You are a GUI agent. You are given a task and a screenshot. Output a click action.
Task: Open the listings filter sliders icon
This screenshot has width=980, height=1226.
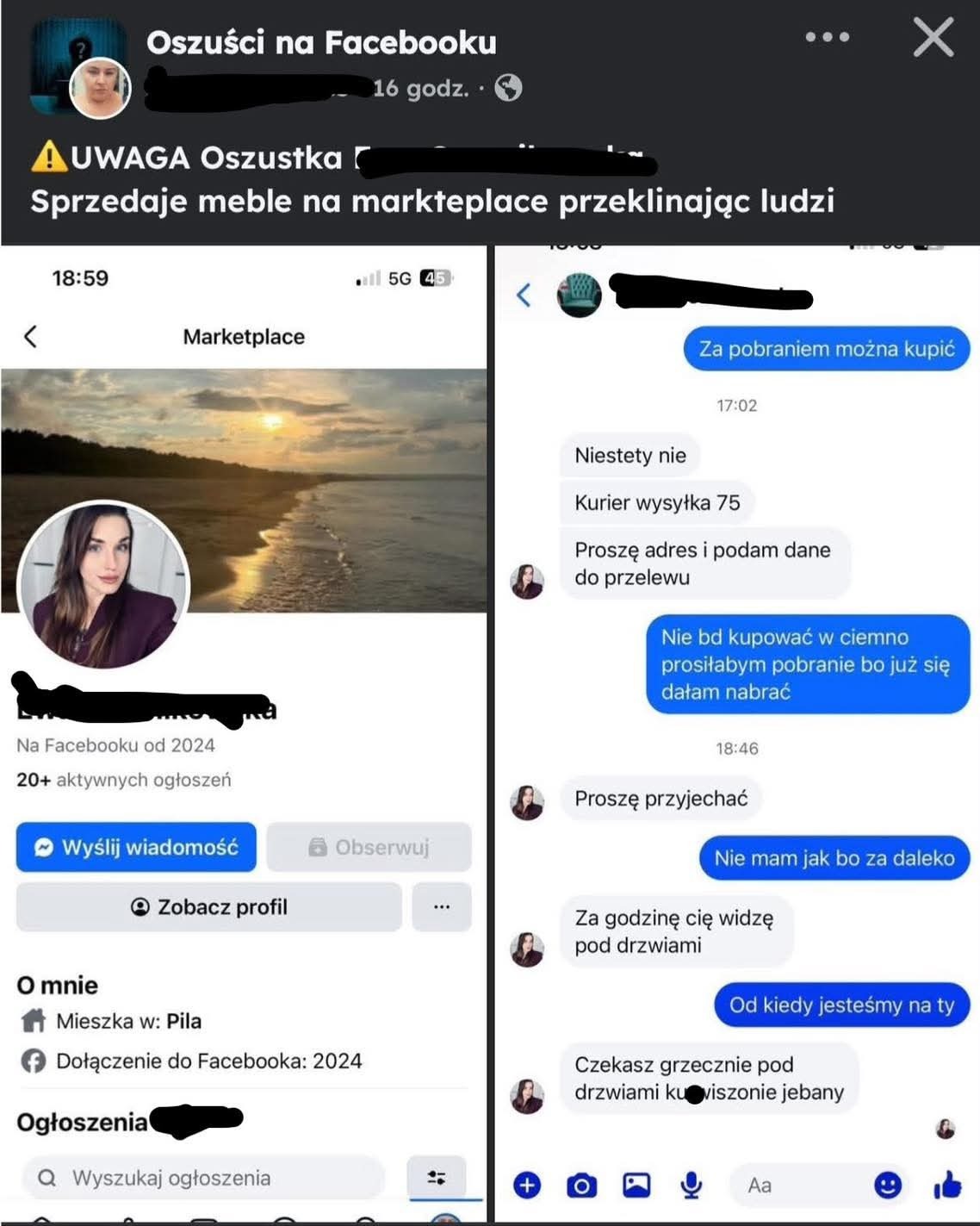click(437, 1177)
